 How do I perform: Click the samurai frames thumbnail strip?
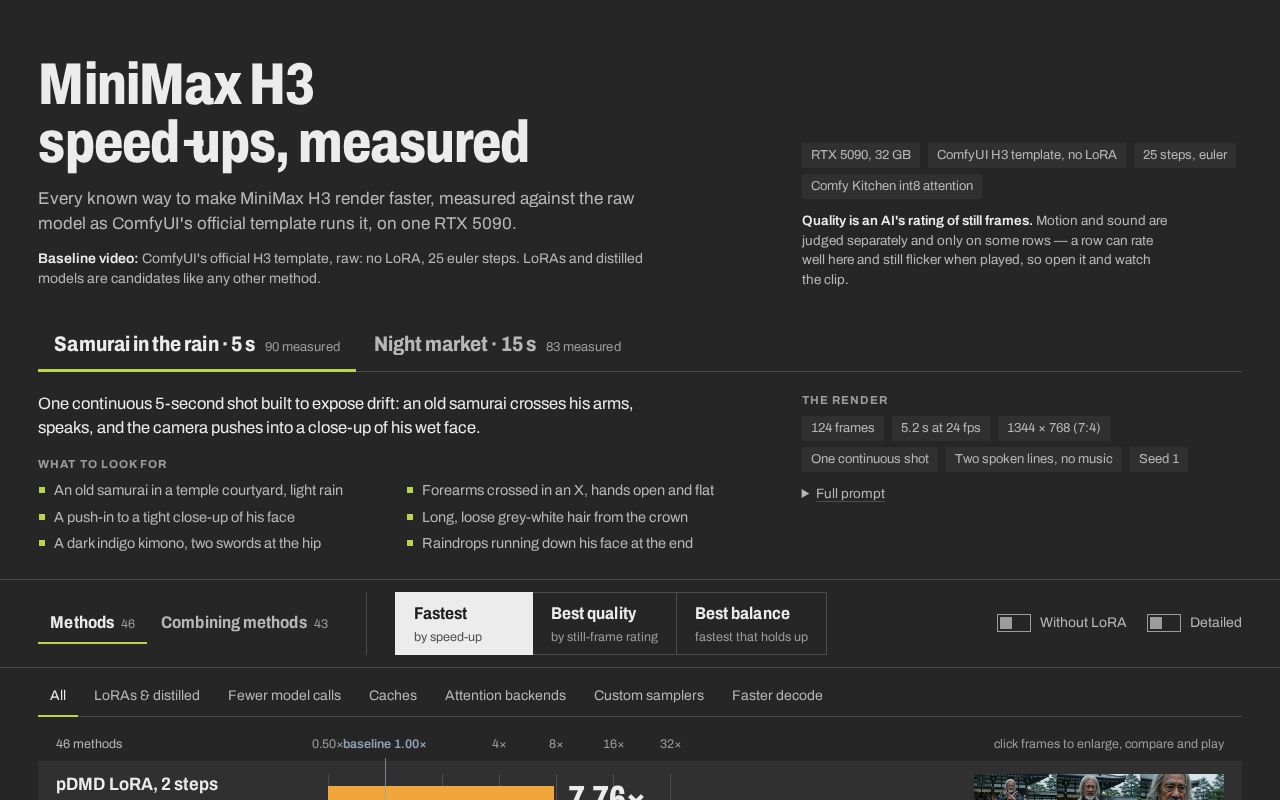coord(1098,787)
